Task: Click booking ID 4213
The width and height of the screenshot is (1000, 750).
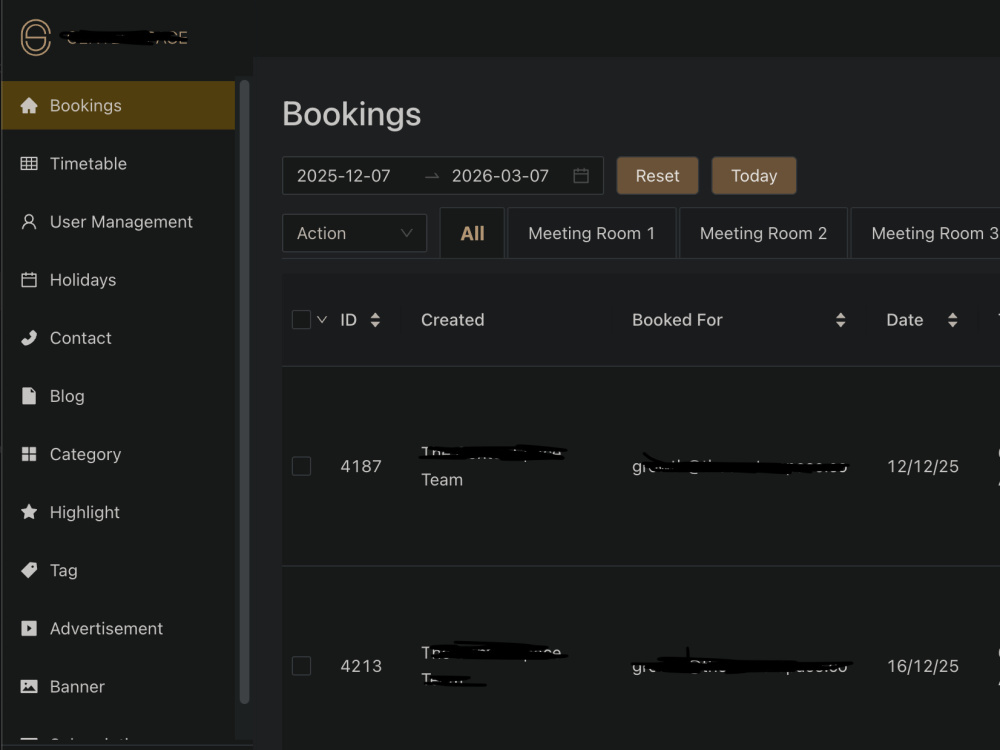Action: tap(361, 666)
